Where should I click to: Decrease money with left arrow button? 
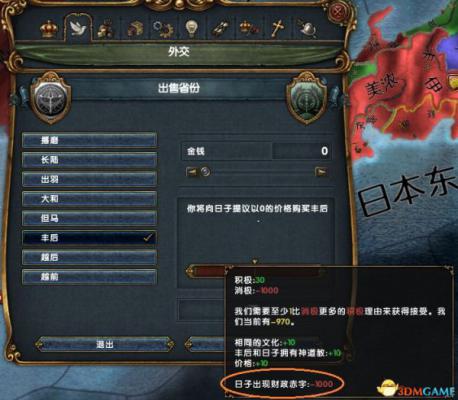point(192,172)
